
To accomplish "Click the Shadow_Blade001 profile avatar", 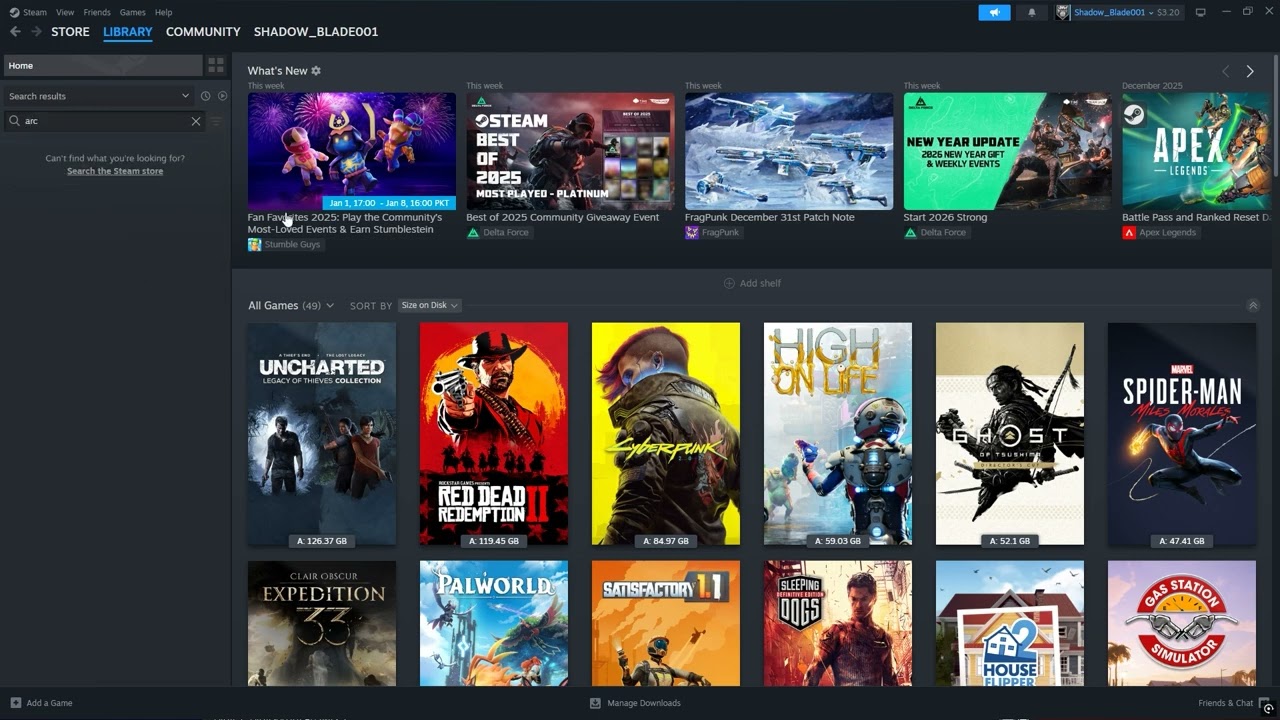I will pos(1063,12).
